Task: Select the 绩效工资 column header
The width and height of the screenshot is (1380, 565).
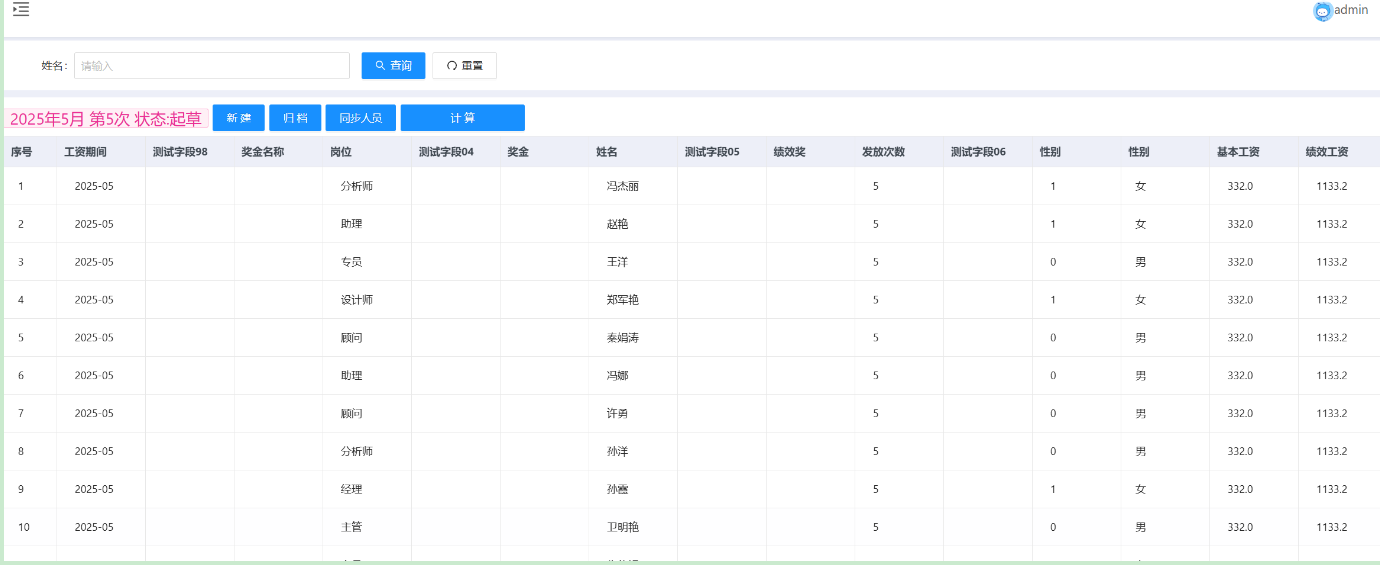Action: click(x=1327, y=152)
